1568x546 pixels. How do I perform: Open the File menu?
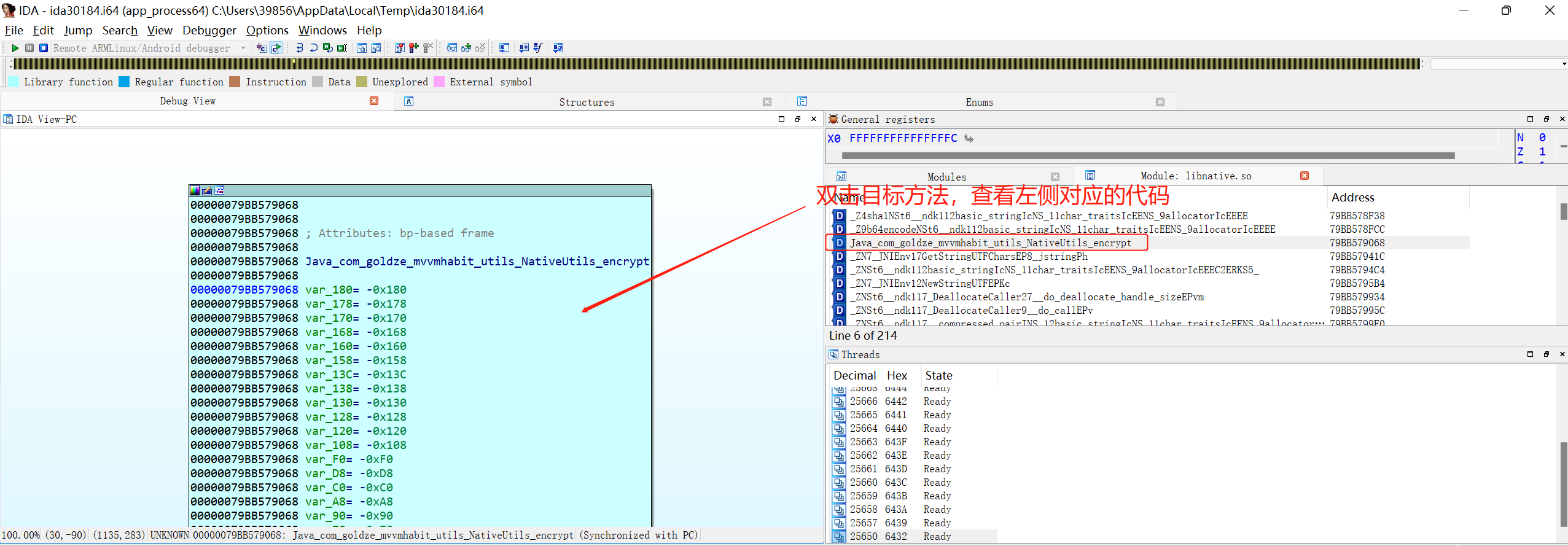(14, 30)
